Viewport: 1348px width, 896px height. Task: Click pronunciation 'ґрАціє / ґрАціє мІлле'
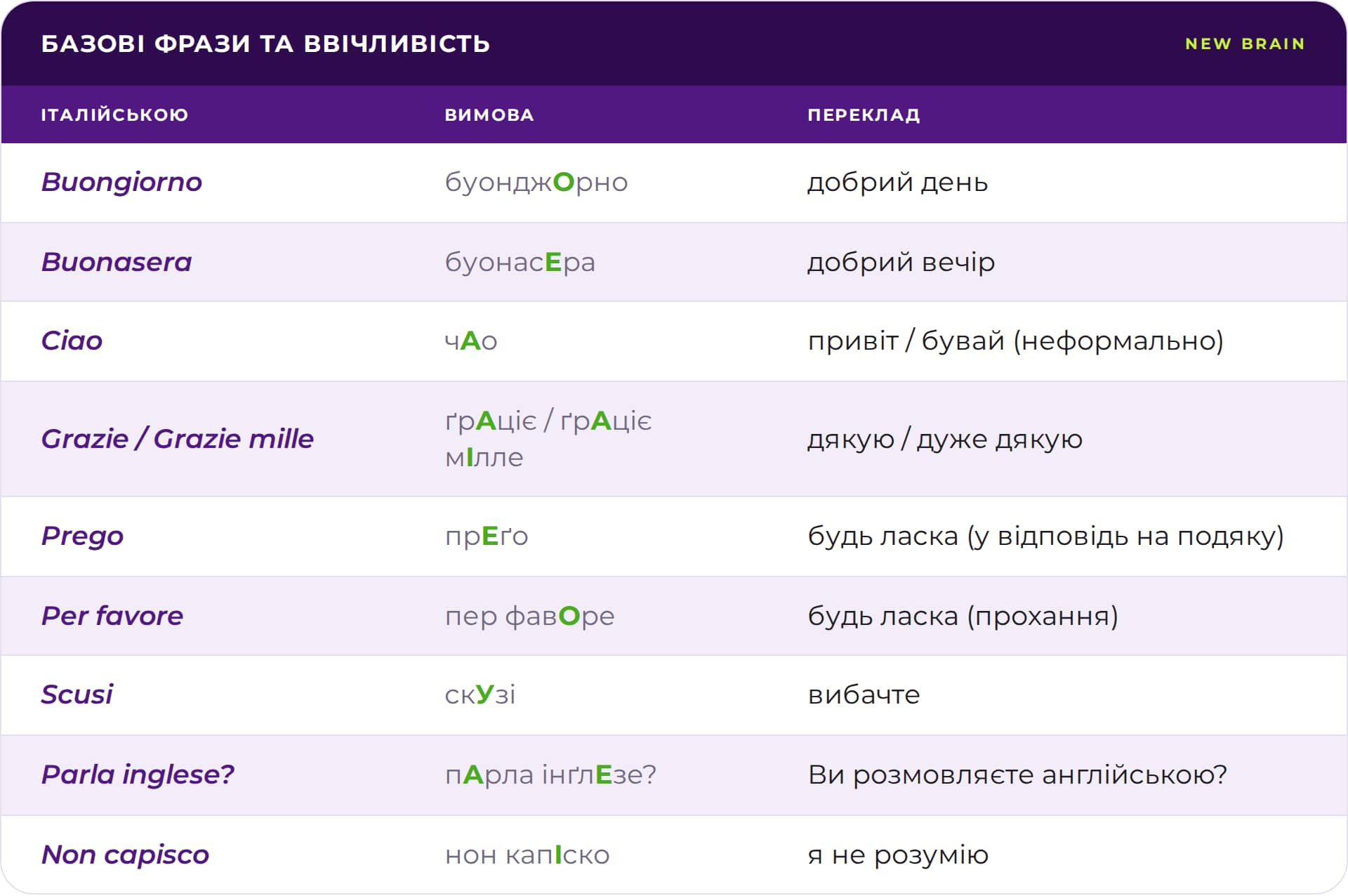pos(548,439)
